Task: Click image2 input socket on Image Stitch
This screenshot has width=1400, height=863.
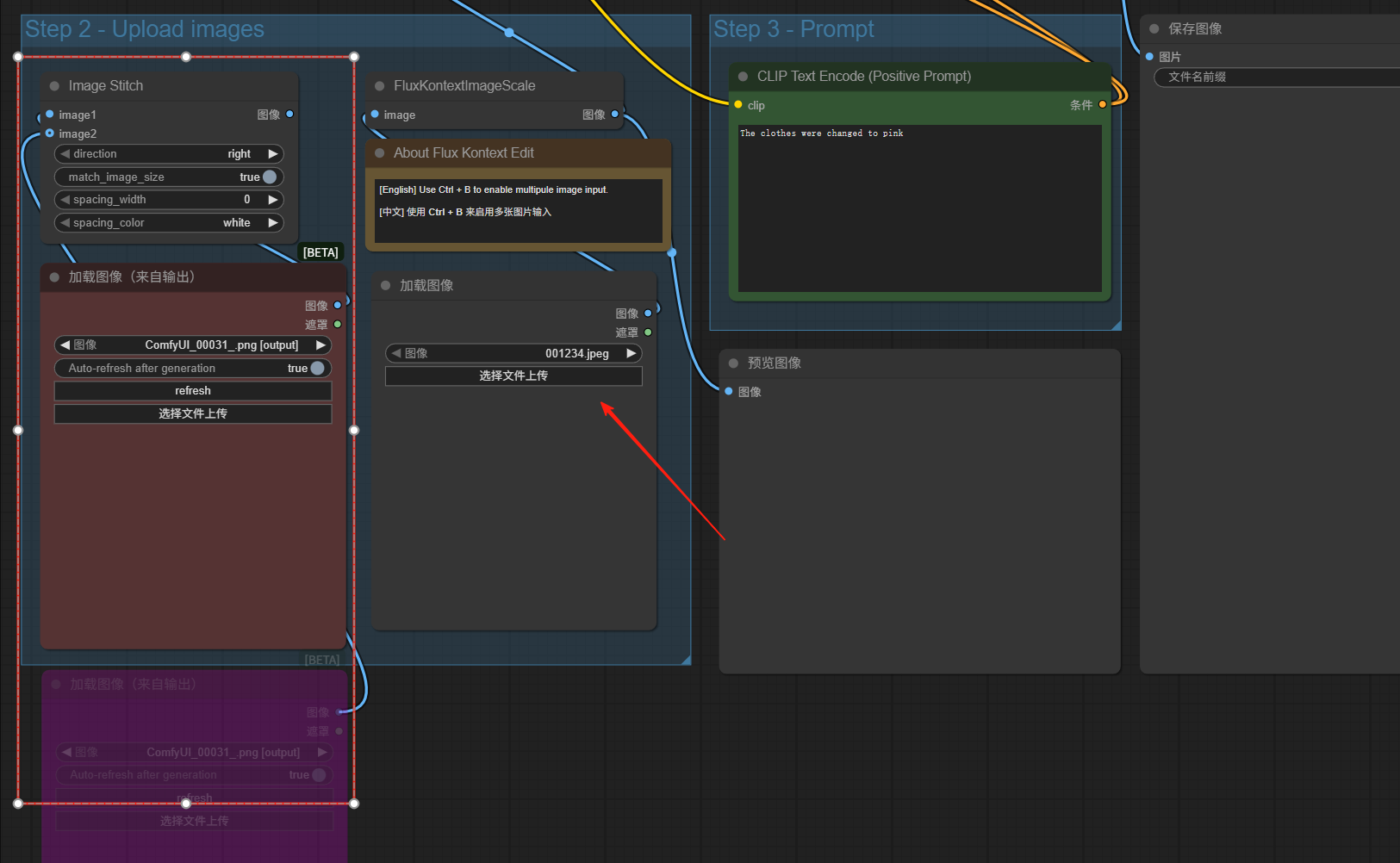Action: pyautogui.click(x=50, y=133)
